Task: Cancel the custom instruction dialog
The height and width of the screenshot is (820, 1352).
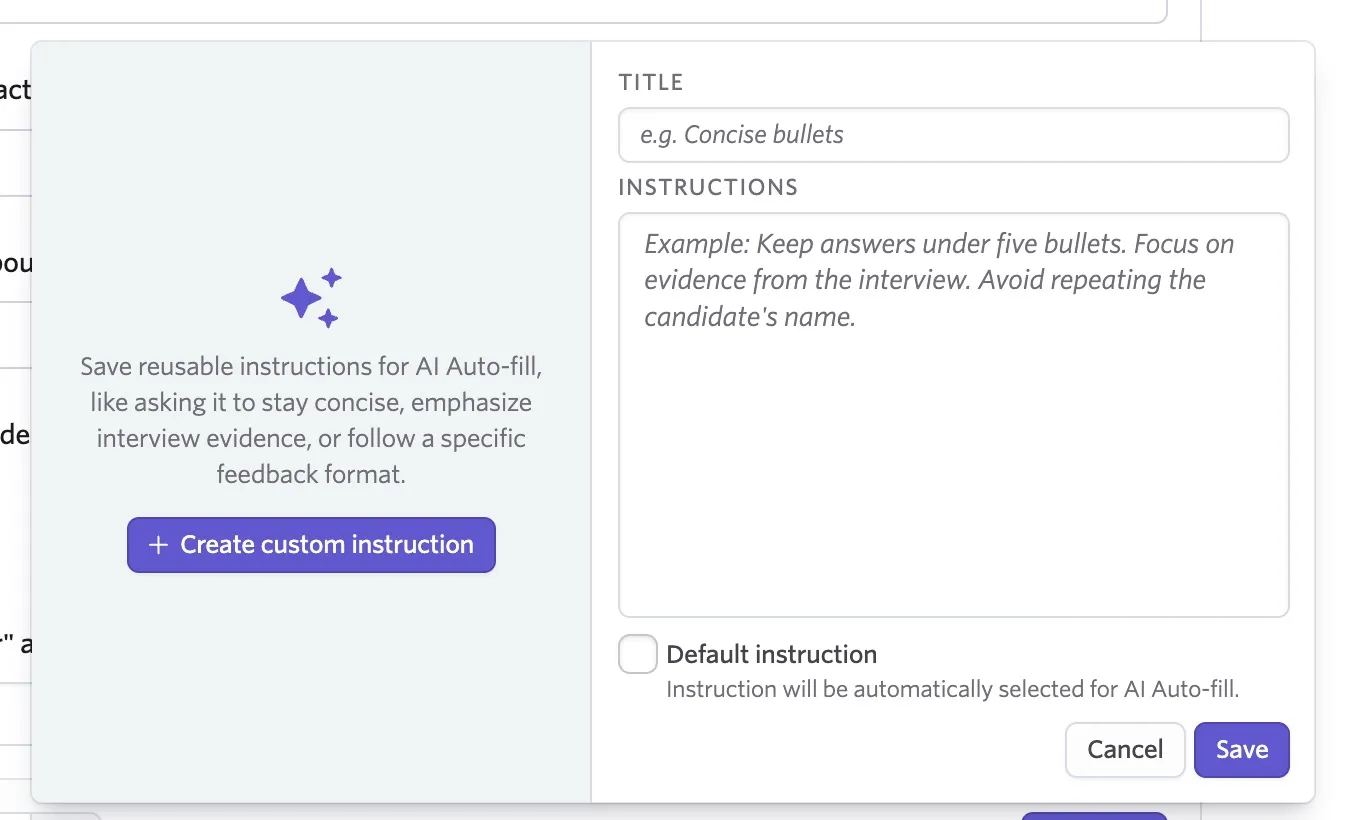Action: [x=1125, y=750]
